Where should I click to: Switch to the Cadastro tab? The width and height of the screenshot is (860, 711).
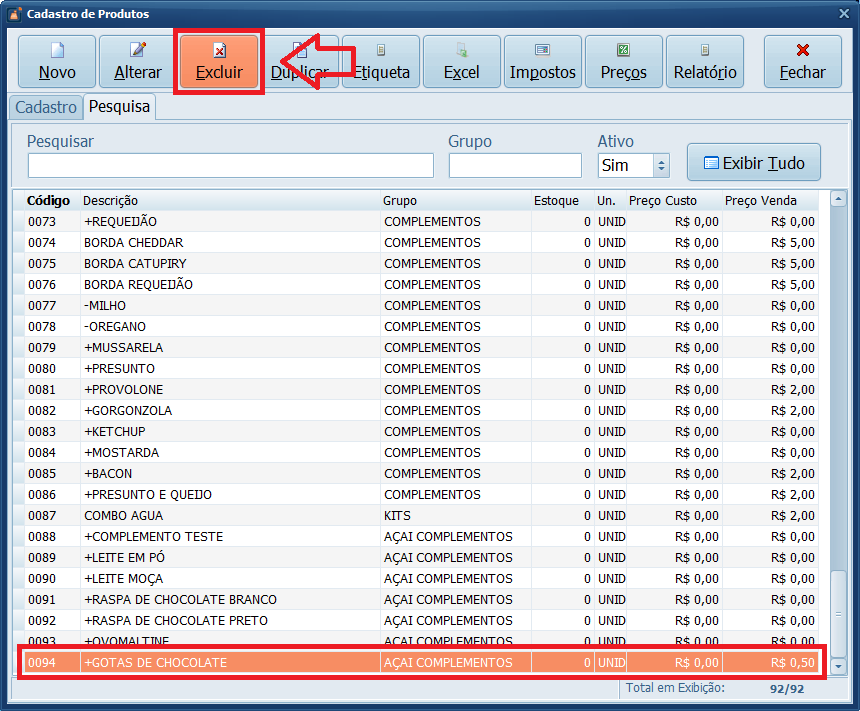tap(46, 107)
